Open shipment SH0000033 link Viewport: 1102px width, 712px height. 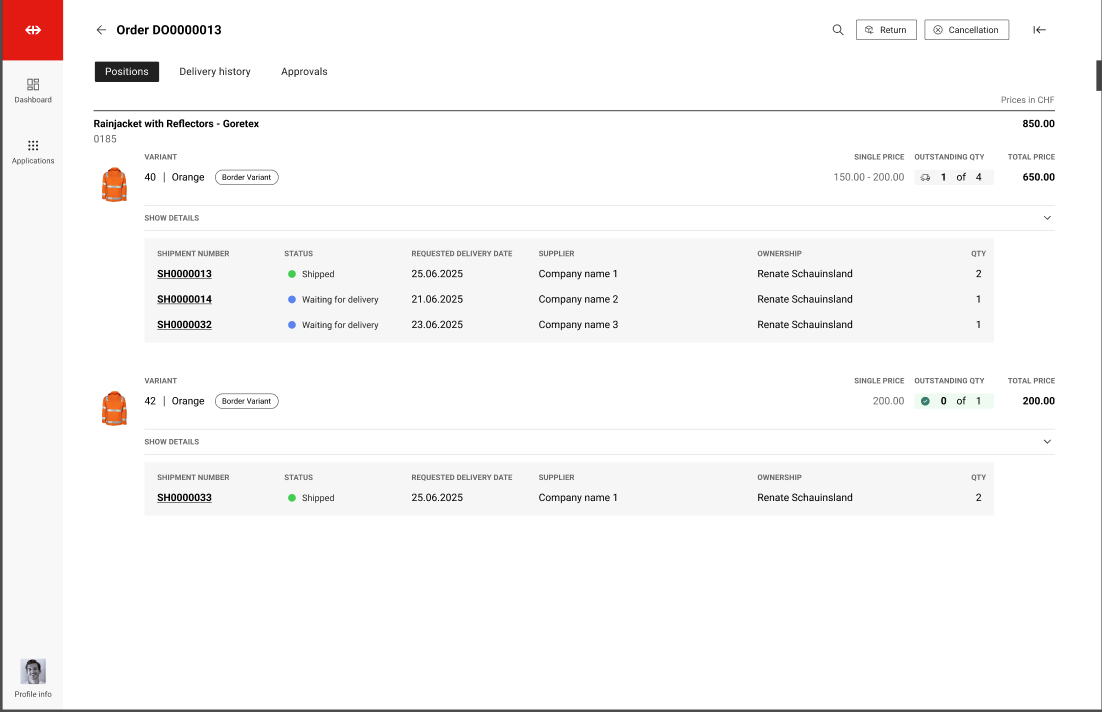tap(184, 498)
